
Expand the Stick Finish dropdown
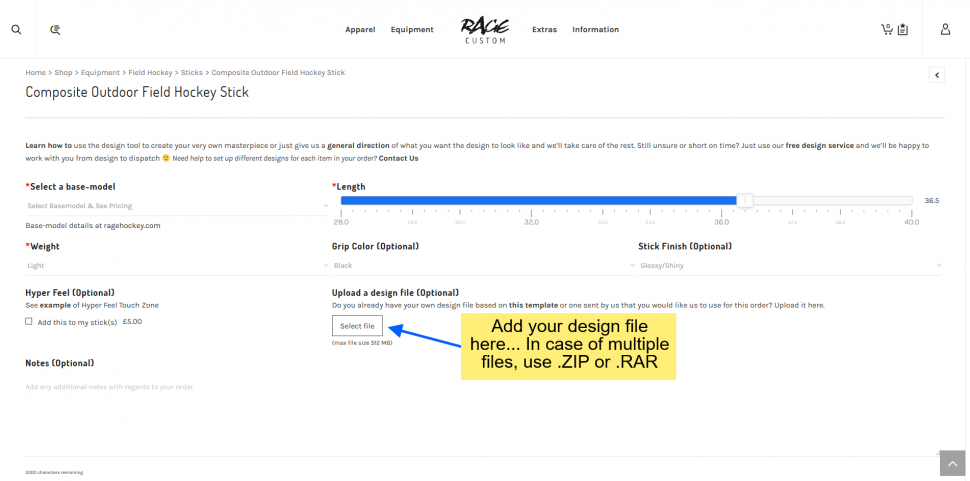789,266
